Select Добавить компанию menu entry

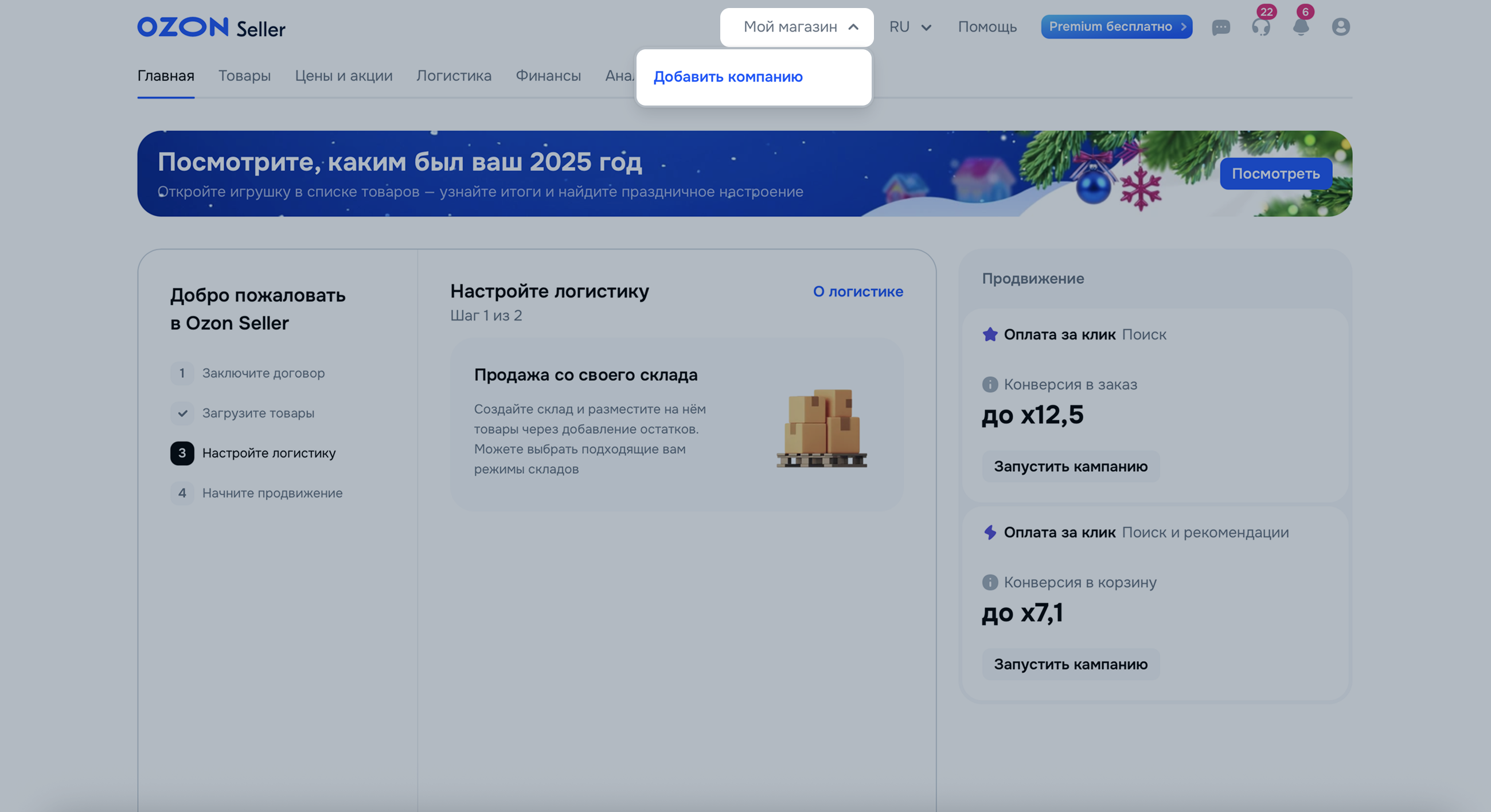pos(728,77)
